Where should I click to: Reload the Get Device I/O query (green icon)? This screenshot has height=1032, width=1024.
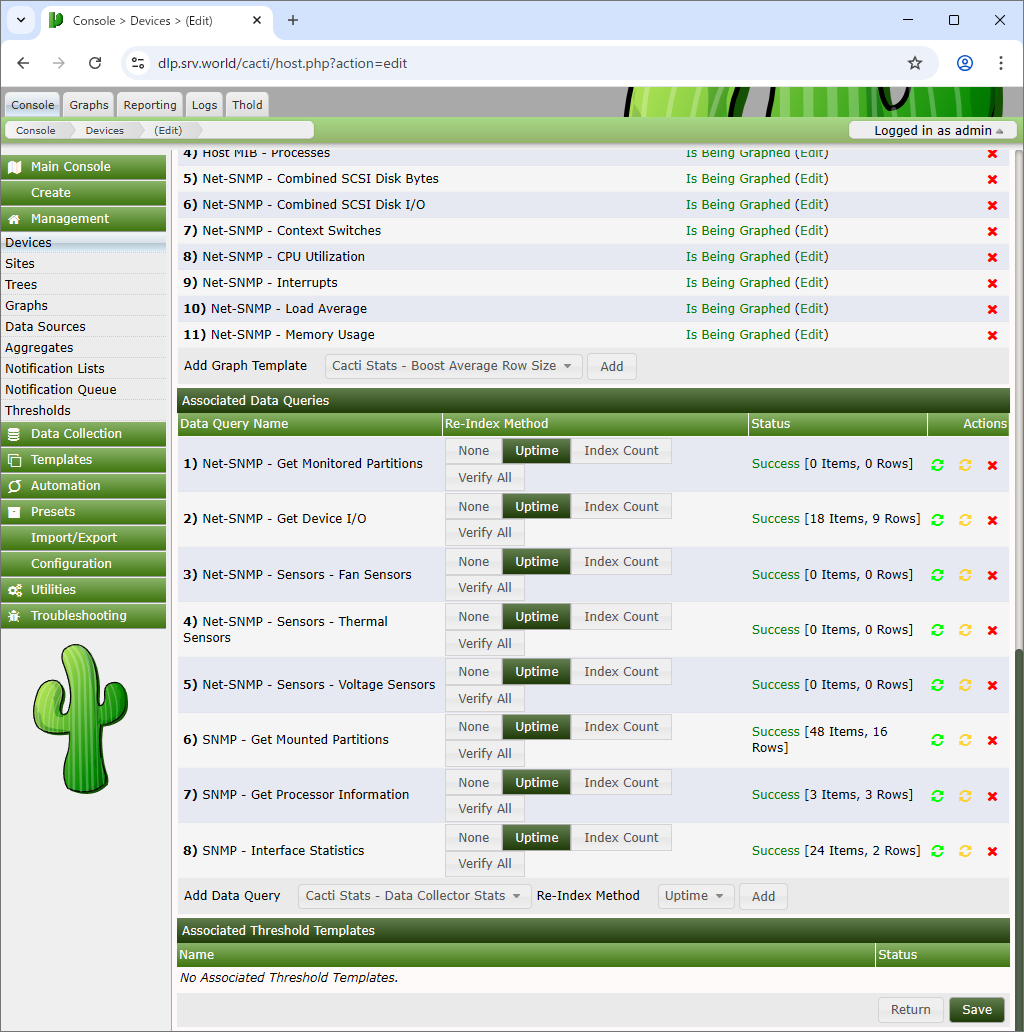(937, 520)
